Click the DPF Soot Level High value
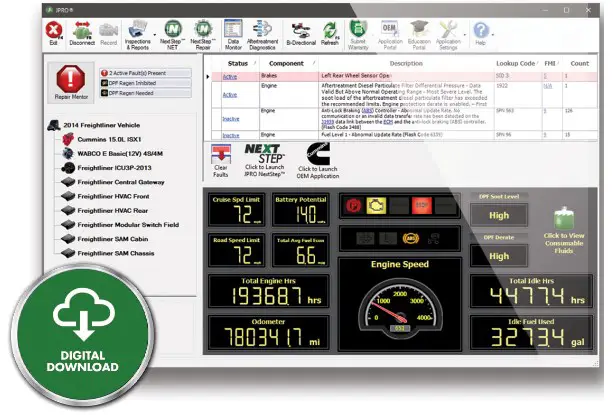The width and height of the screenshot is (613, 415). coord(499,216)
